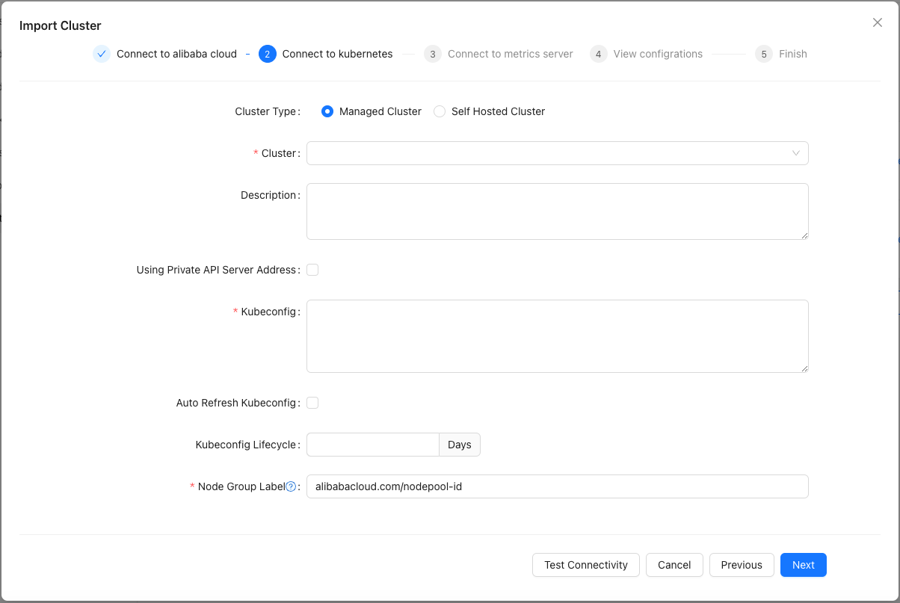Click the step 4 circle icon
Image resolution: width=900 pixels, height=603 pixels.
598,54
